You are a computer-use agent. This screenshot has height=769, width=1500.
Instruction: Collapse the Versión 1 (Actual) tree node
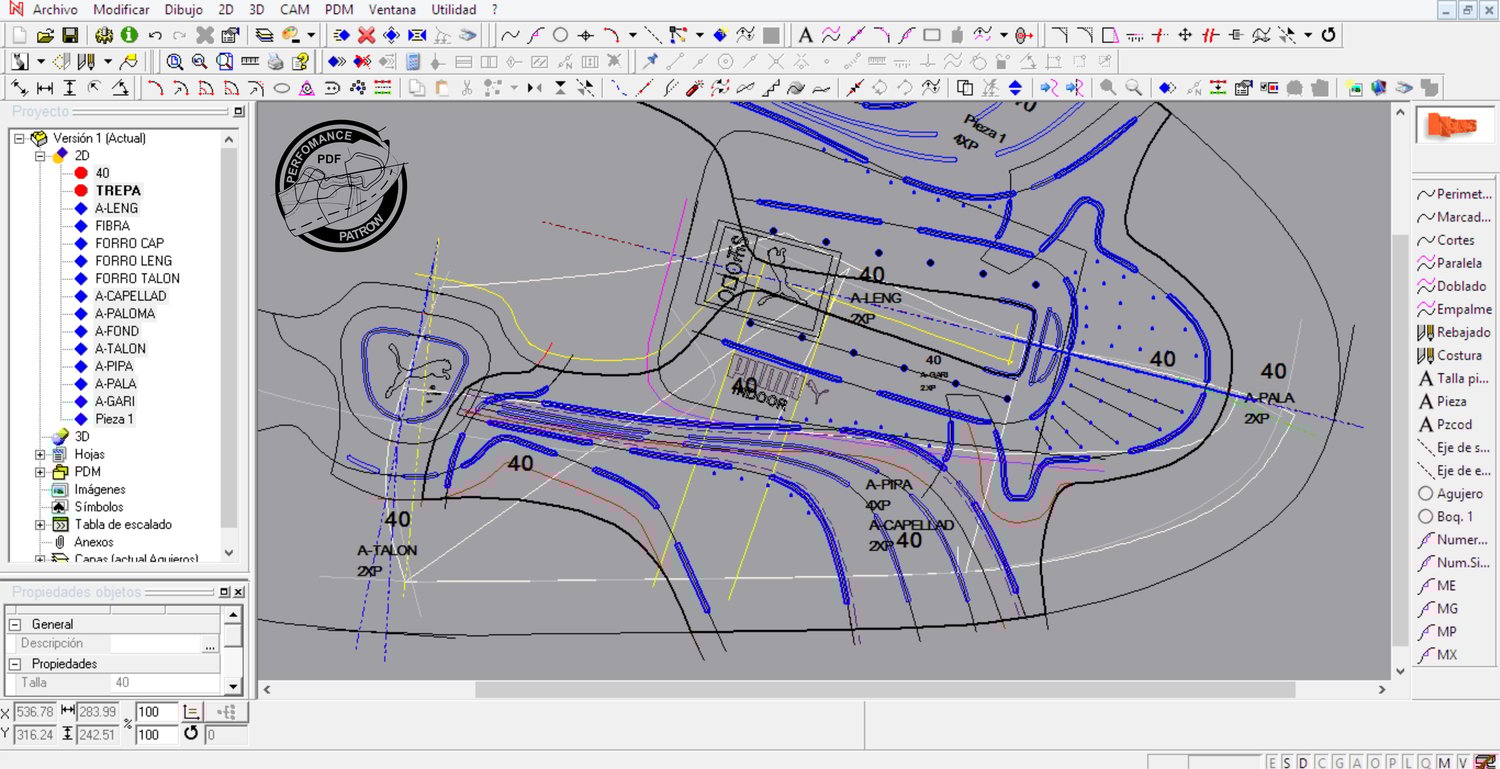pyautogui.click(x=19, y=138)
